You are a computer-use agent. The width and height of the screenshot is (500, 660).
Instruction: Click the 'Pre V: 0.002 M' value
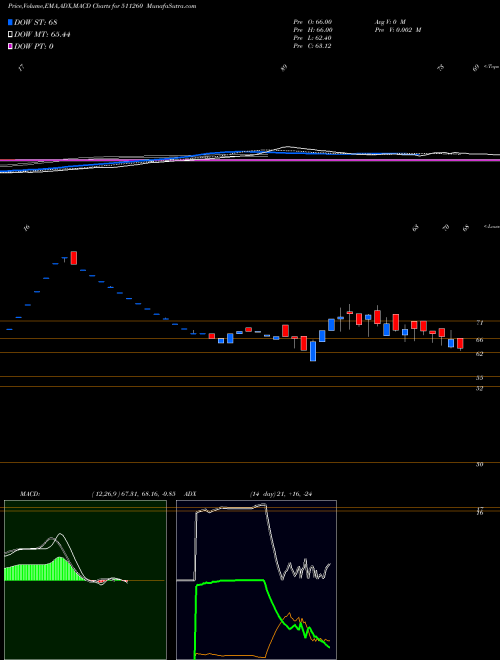coord(397,29)
